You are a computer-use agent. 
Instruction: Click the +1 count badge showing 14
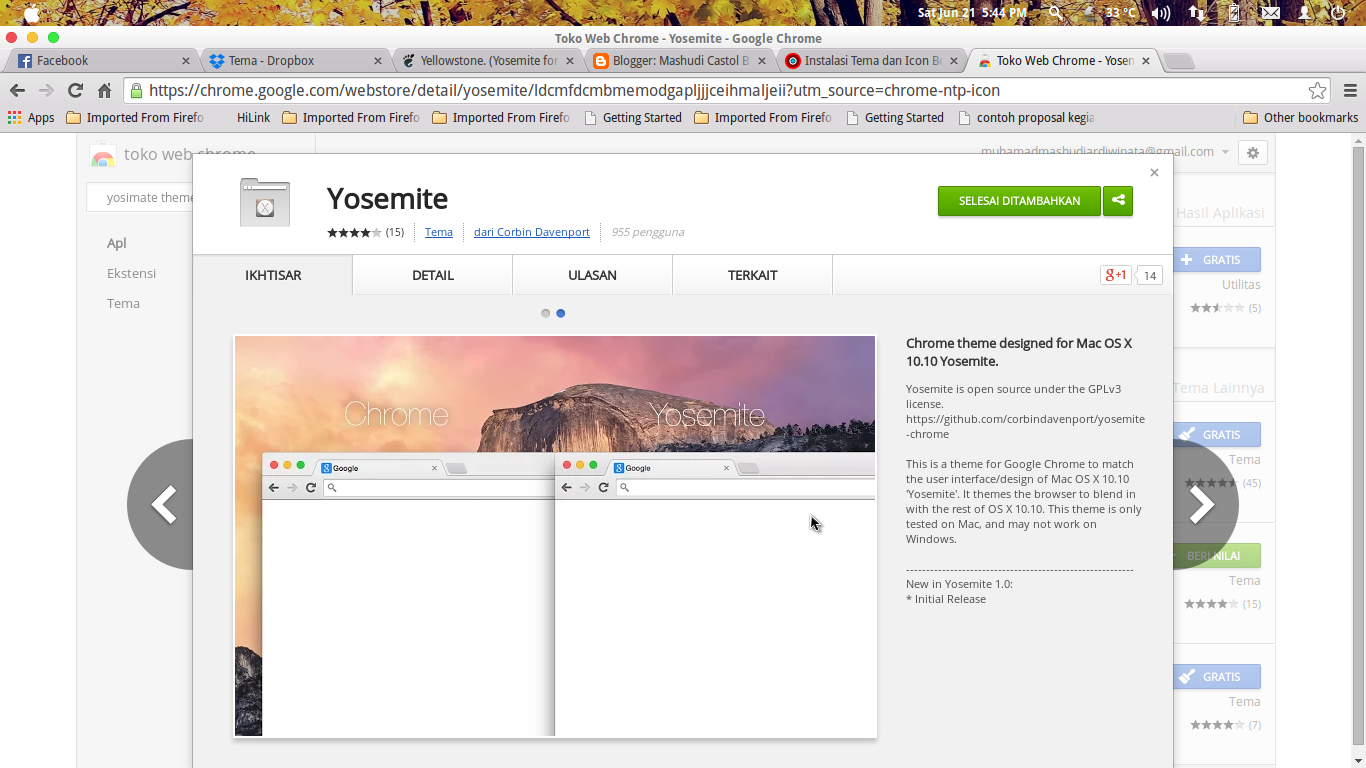tap(1150, 275)
